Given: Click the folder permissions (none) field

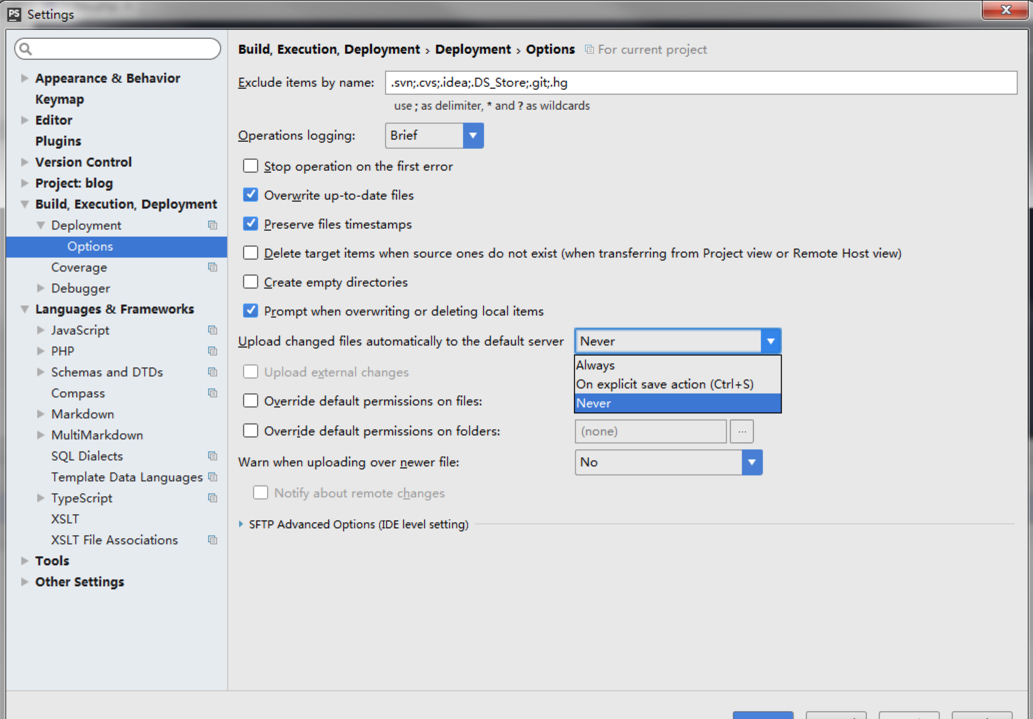Looking at the screenshot, I should (x=651, y=432).
